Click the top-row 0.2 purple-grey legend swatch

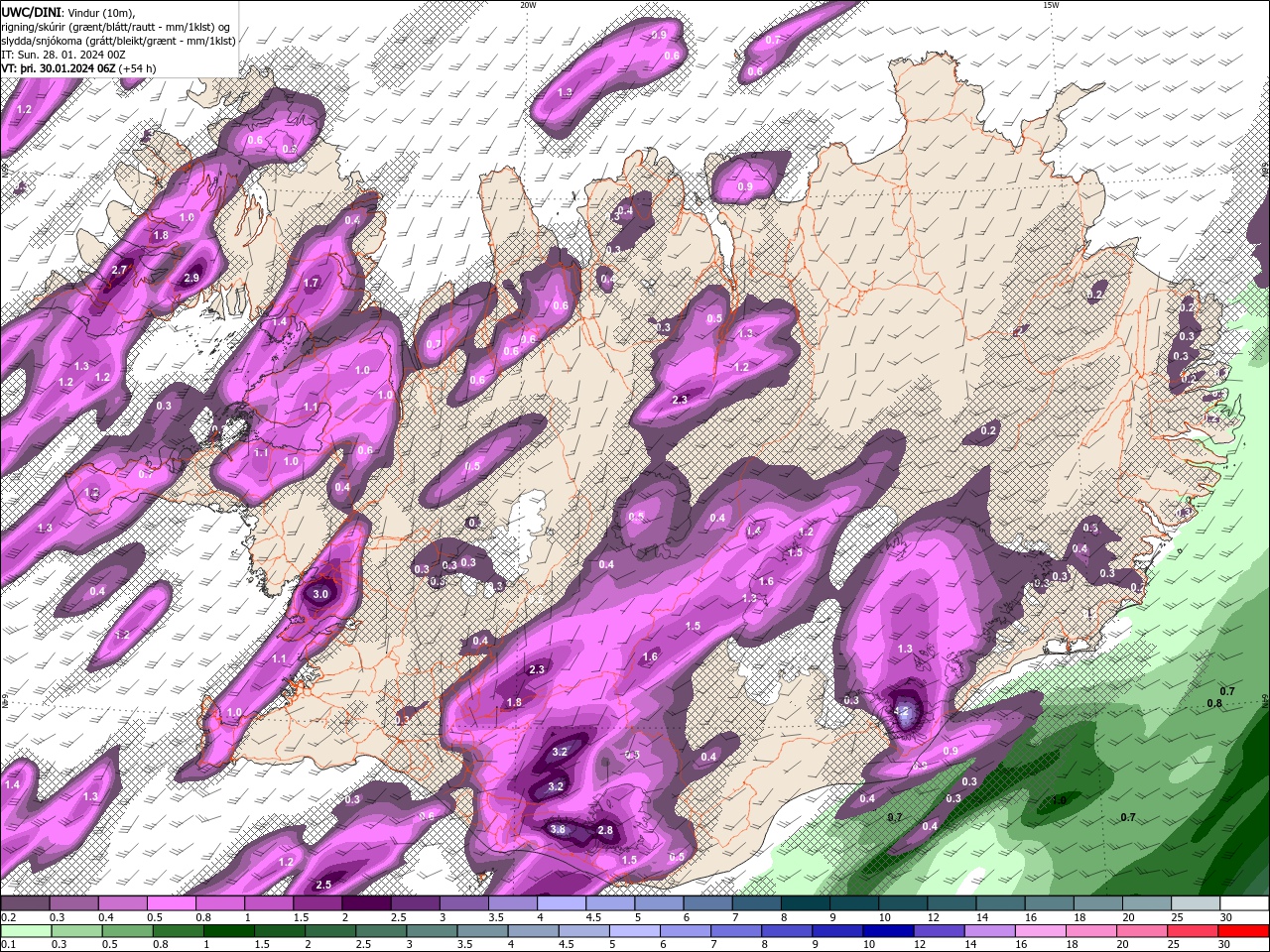(x=25, y=903)
